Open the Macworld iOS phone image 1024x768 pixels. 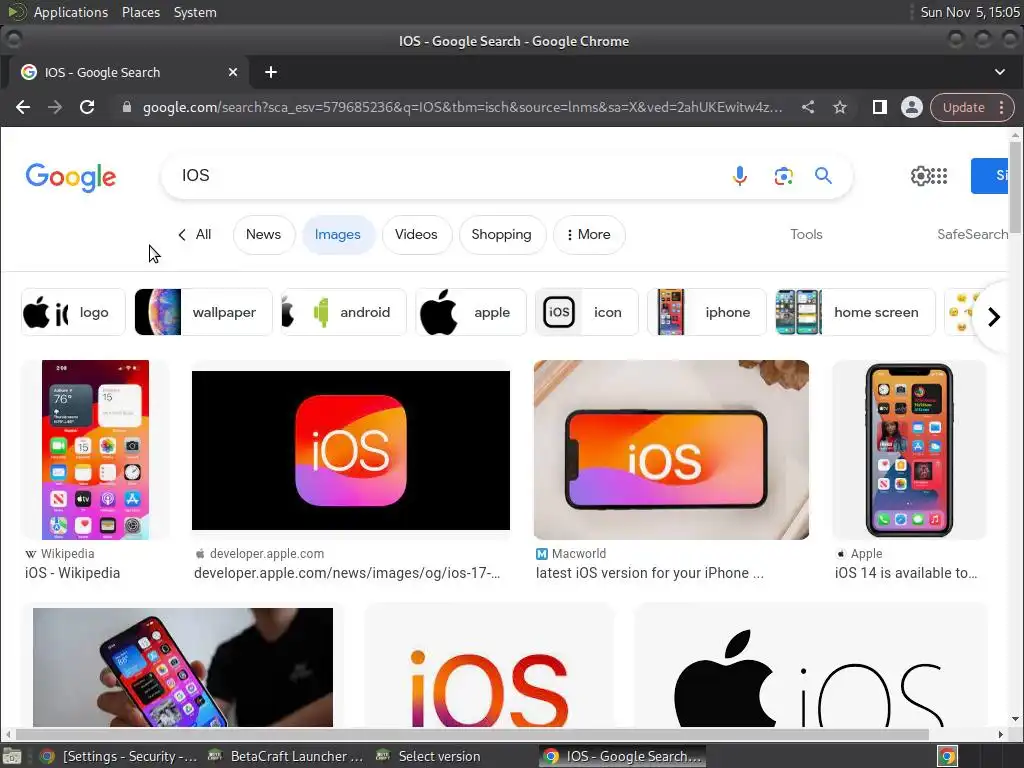[x=671, y=450]
